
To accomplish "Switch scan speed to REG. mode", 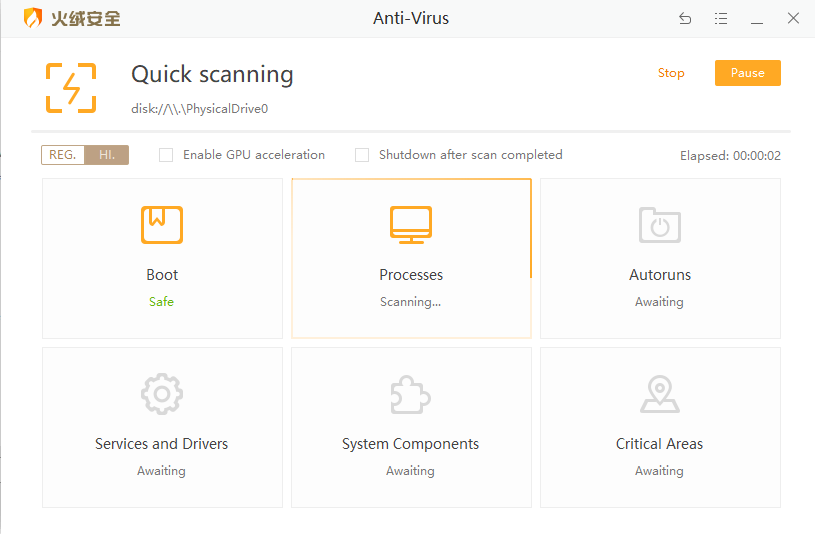I will pos(63,155).
